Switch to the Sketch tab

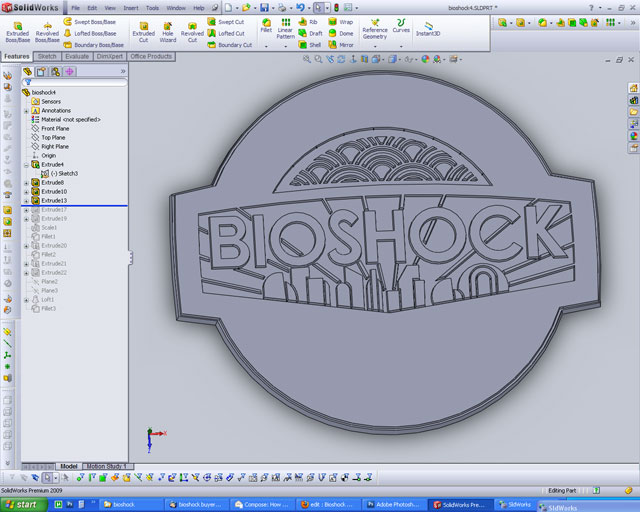coord(47,56)
